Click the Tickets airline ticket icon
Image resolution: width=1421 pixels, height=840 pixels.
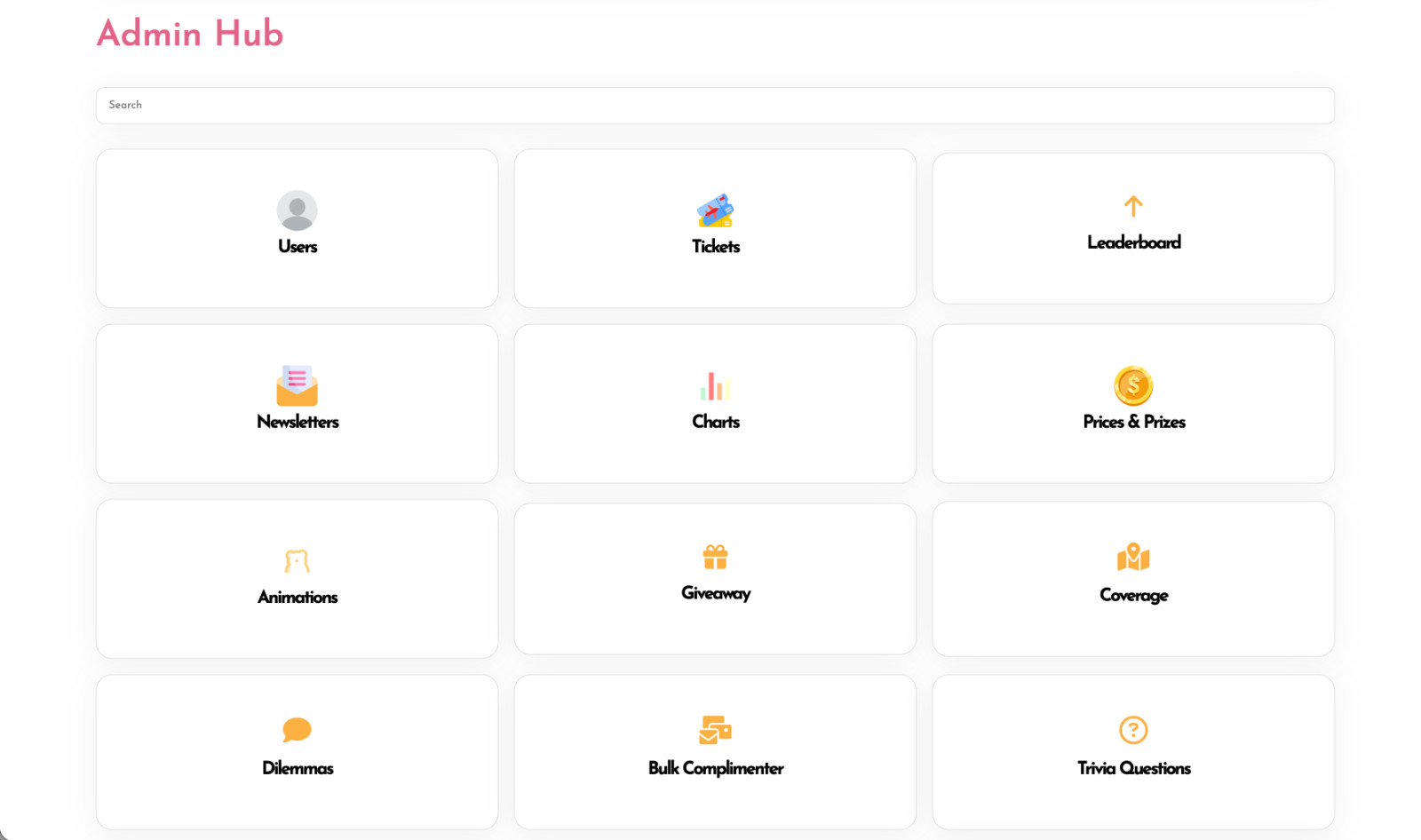coord(715,210)
